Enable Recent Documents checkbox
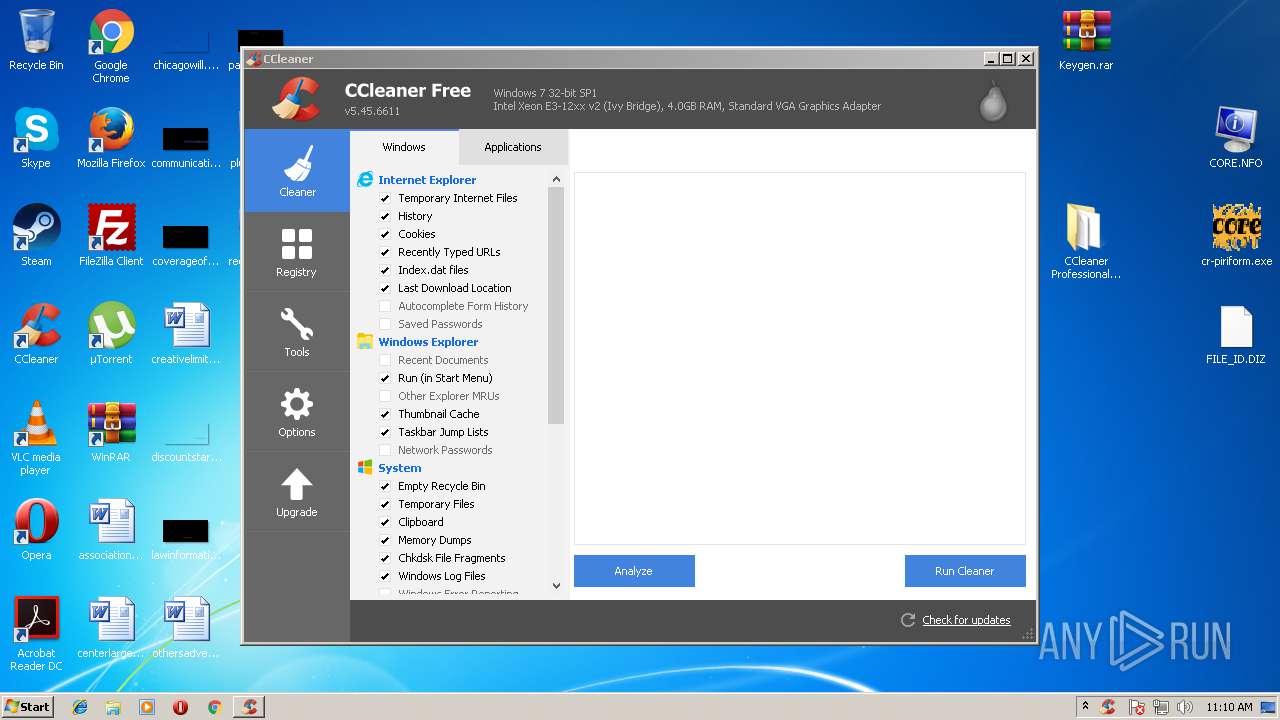Screen dimensions: 1280x720 click(385, 360)
